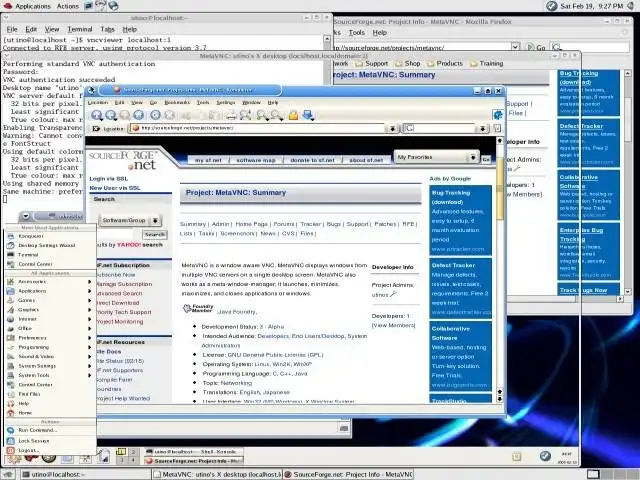Screen dimensions: 640x480
Task: Open Training bookmark folder in Firefox
Action: (487, 64)
